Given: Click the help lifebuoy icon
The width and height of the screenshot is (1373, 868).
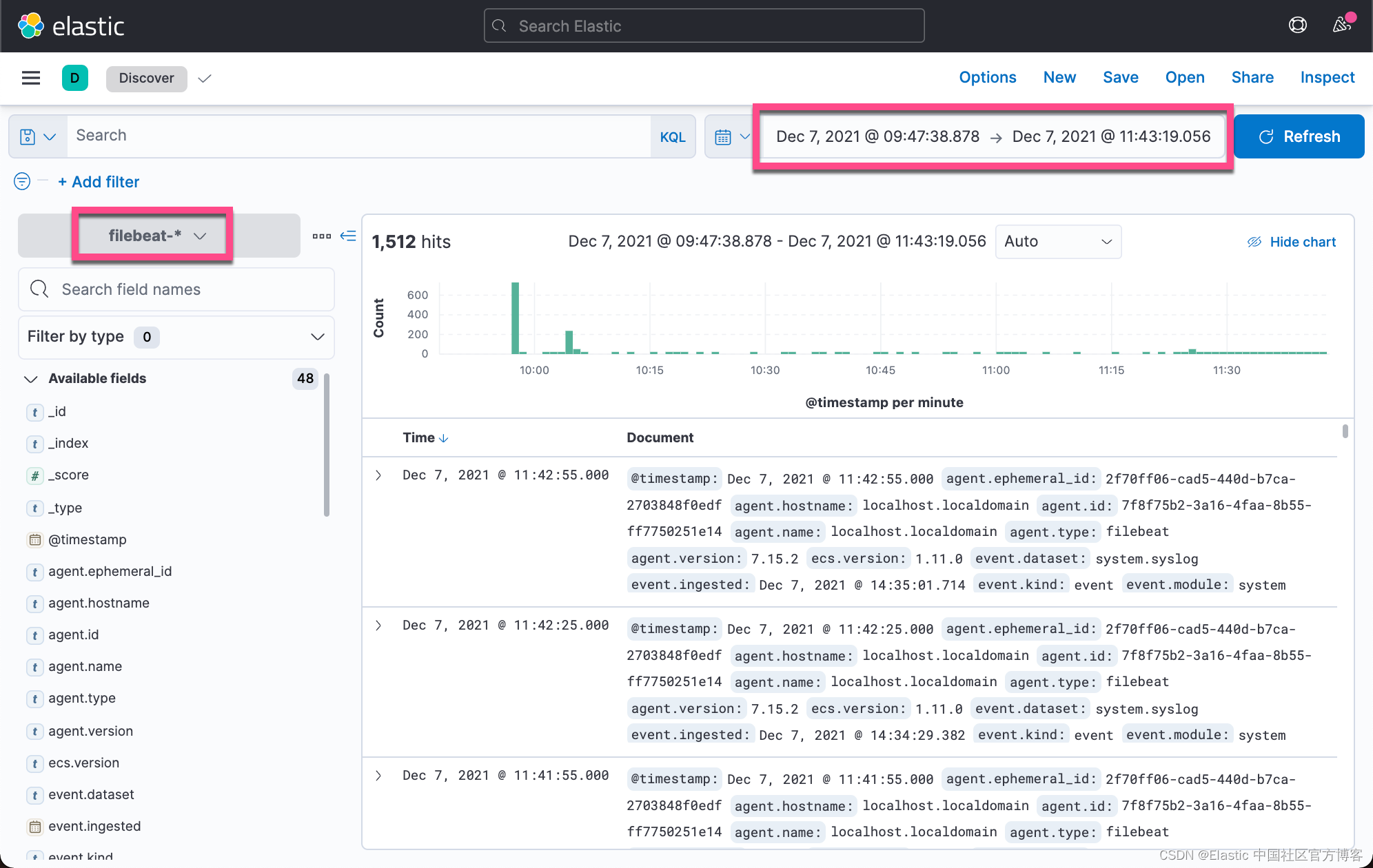Looking at the screenshot, I should pyautogui.click(x=1297, y=25).
